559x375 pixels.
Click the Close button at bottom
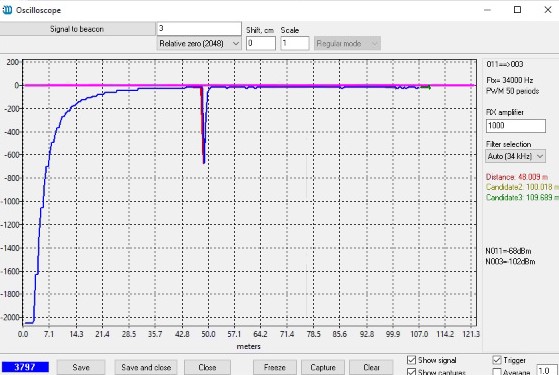click(207, 367)
